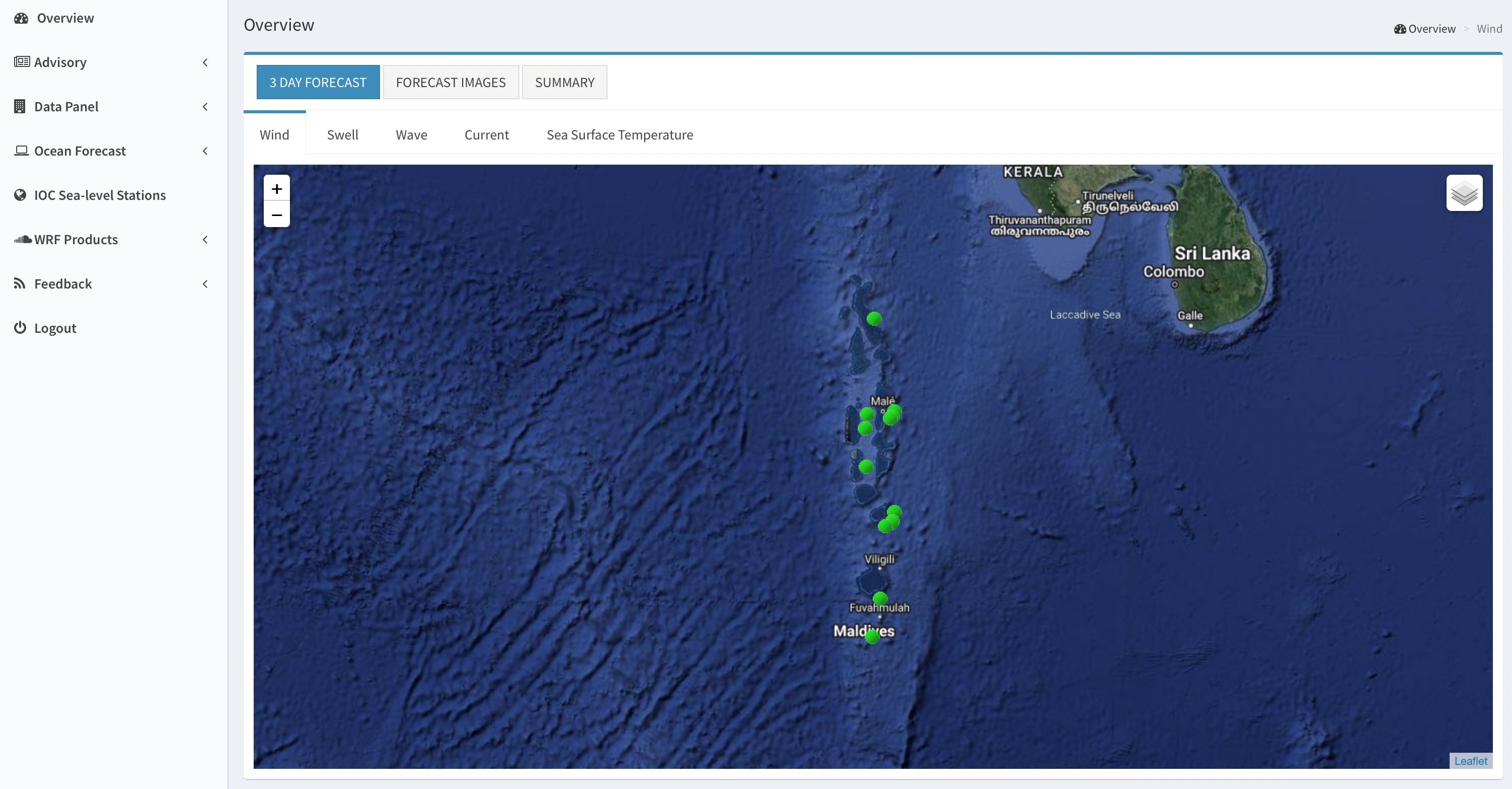Expand the Feedback menu chevron
Image resolution: width=1512 pixels, height=789 pixels.
tap(205, 283)
